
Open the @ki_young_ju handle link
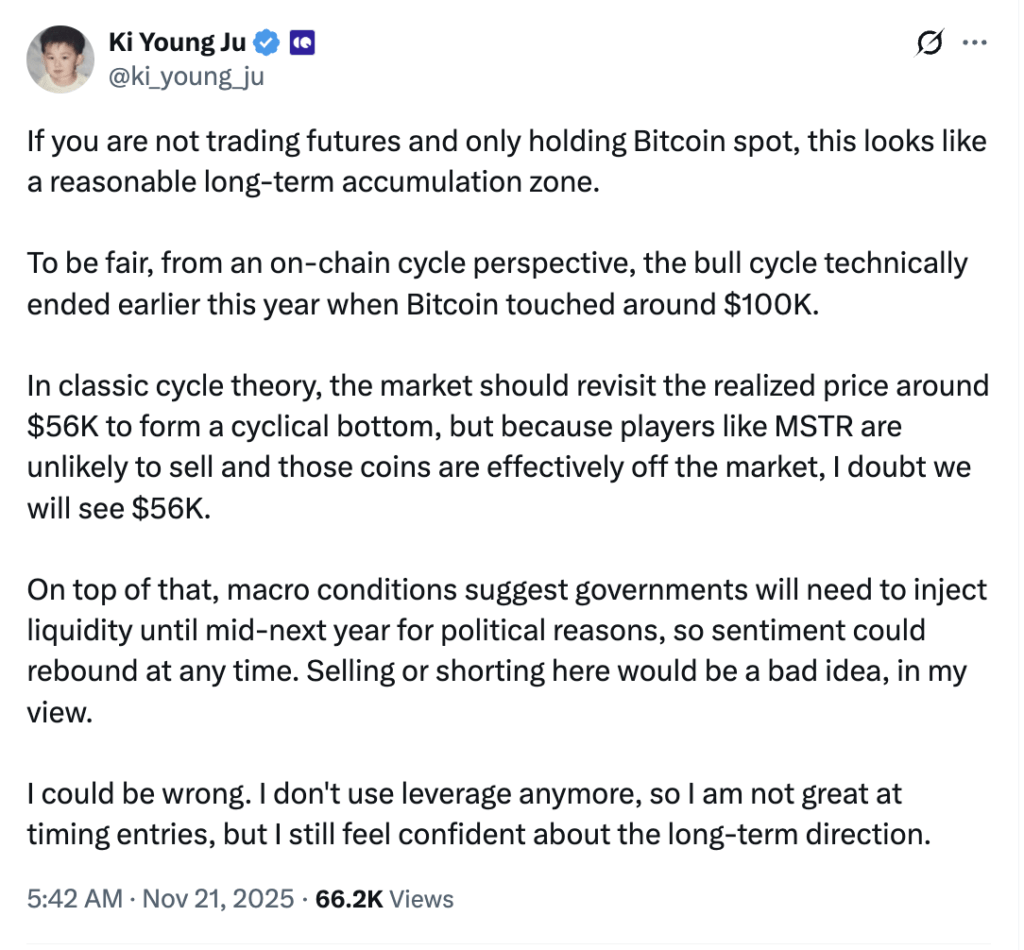point(186,75)
